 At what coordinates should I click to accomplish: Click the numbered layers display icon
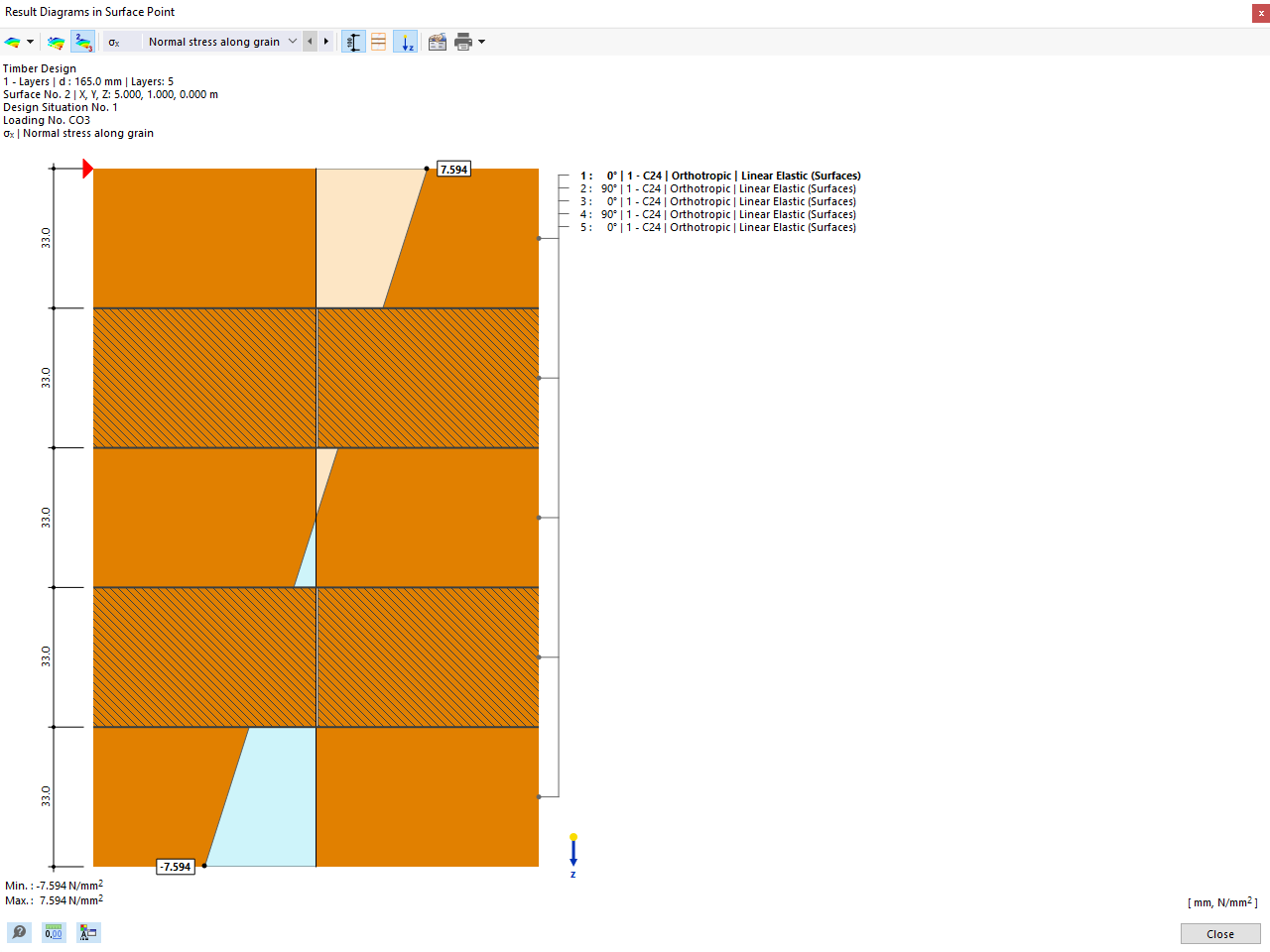83,42
